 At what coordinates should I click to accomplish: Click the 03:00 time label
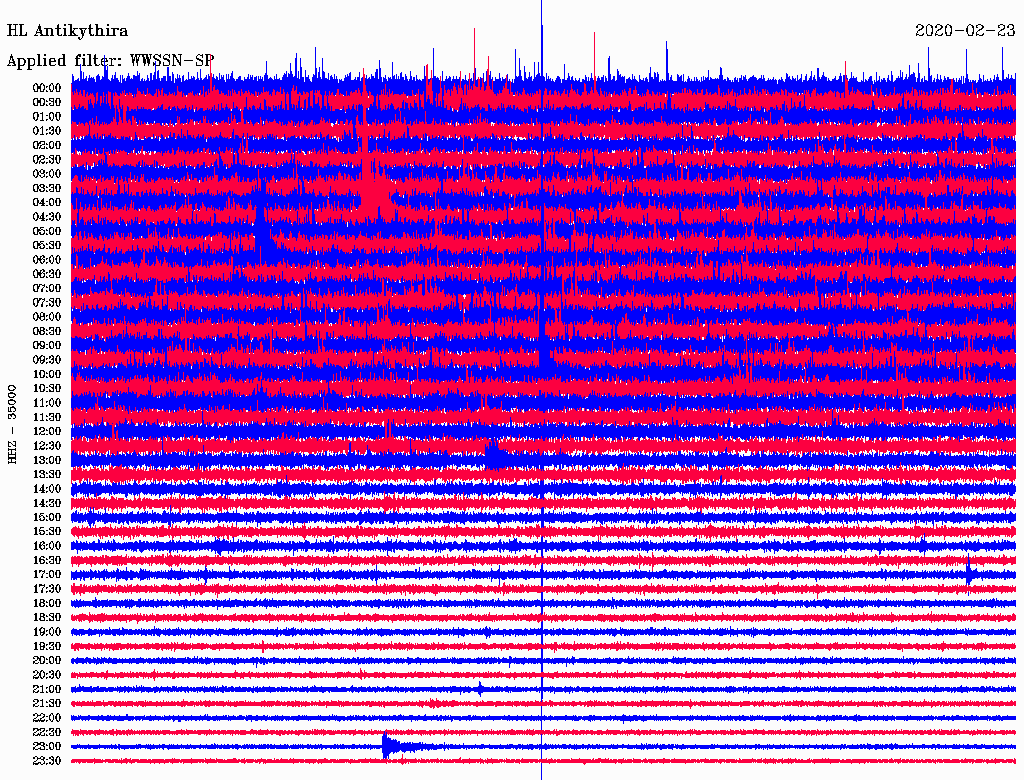(47, 174)
